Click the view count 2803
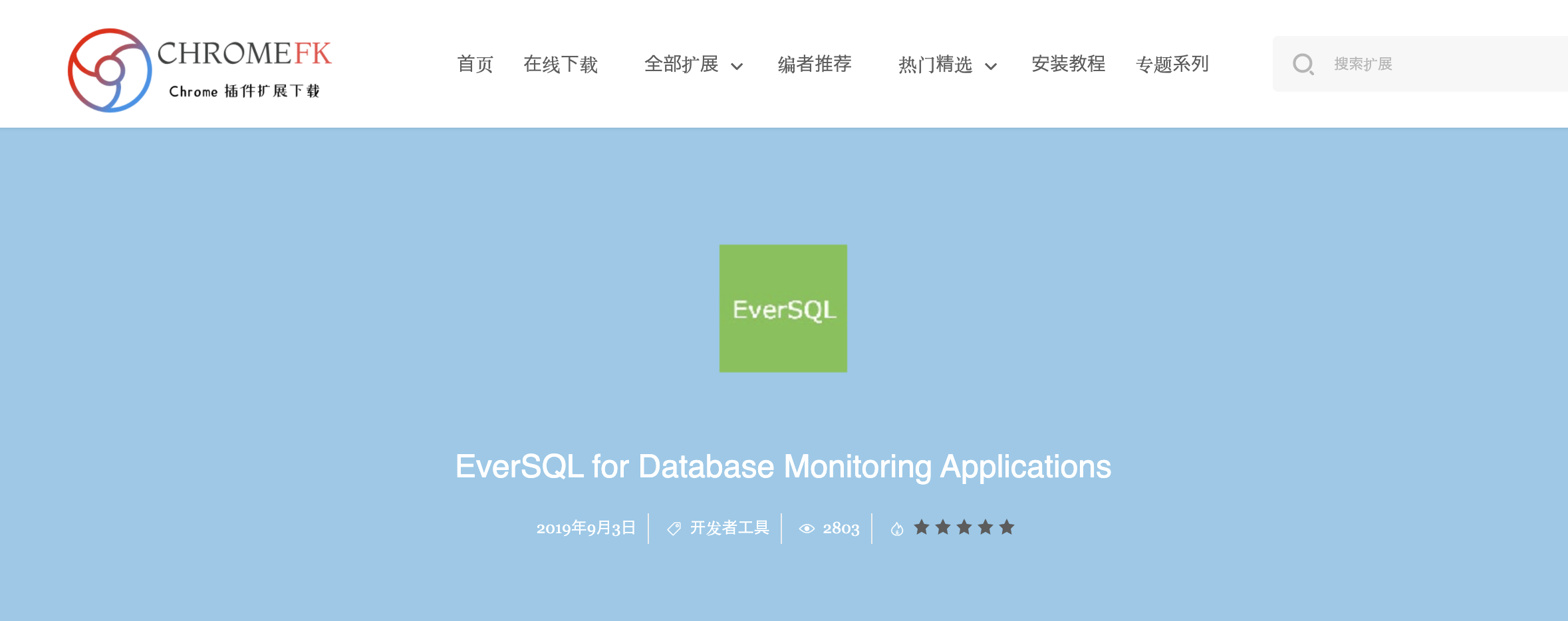 click(x=841, y=529)
